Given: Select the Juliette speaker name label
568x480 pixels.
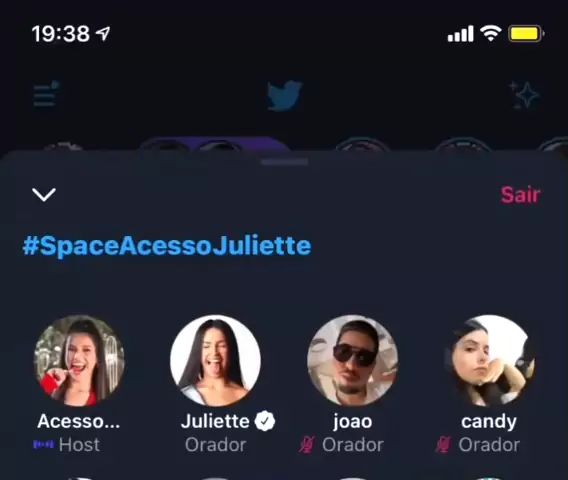Looking at the screenshot, I should (215, 421).
